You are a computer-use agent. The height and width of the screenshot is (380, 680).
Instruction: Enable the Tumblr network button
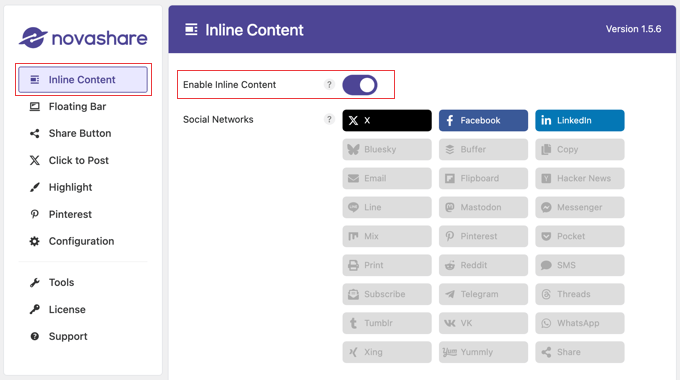point(387,323)
